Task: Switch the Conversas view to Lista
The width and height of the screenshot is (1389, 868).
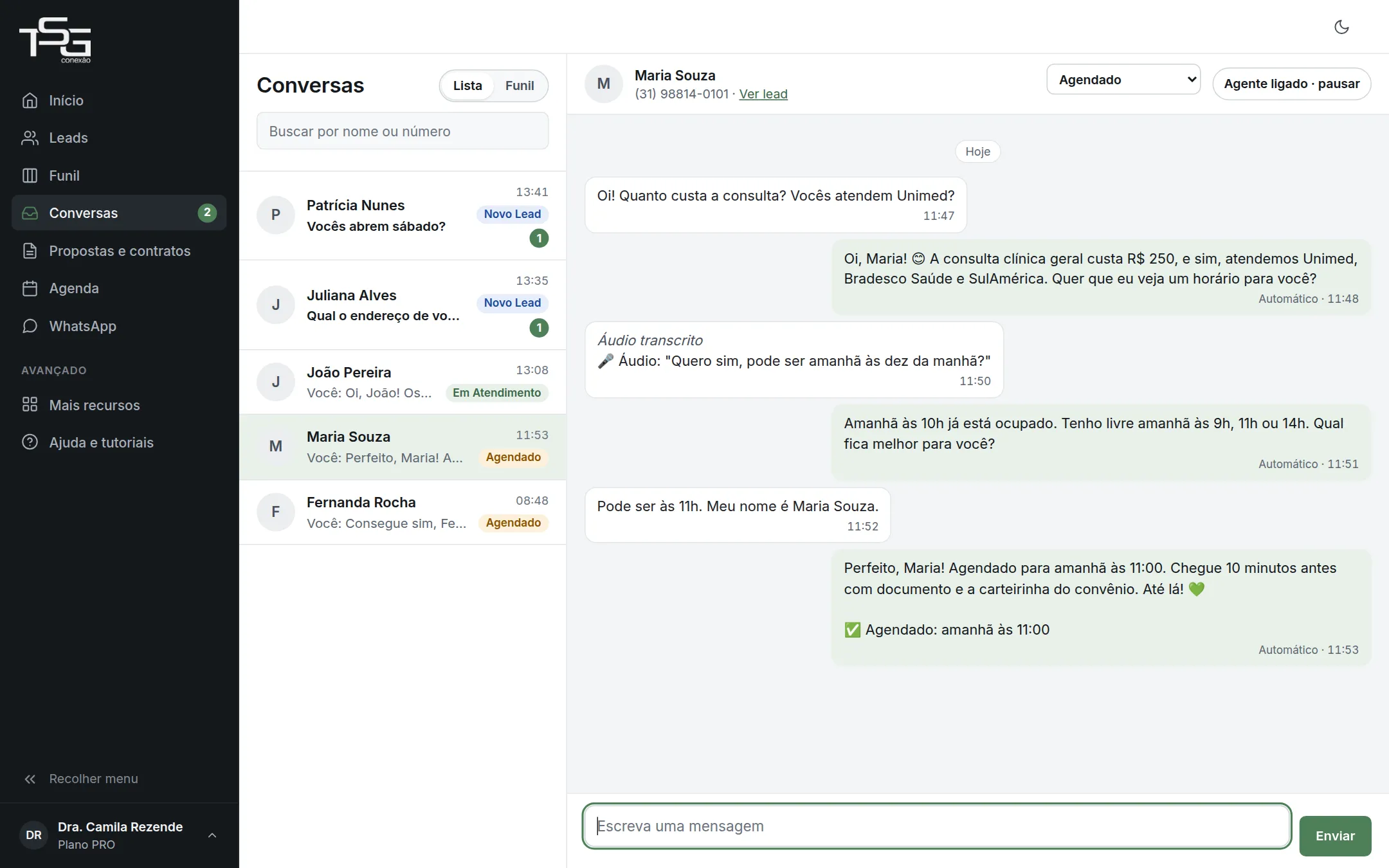Action: (x=468, y=86)
